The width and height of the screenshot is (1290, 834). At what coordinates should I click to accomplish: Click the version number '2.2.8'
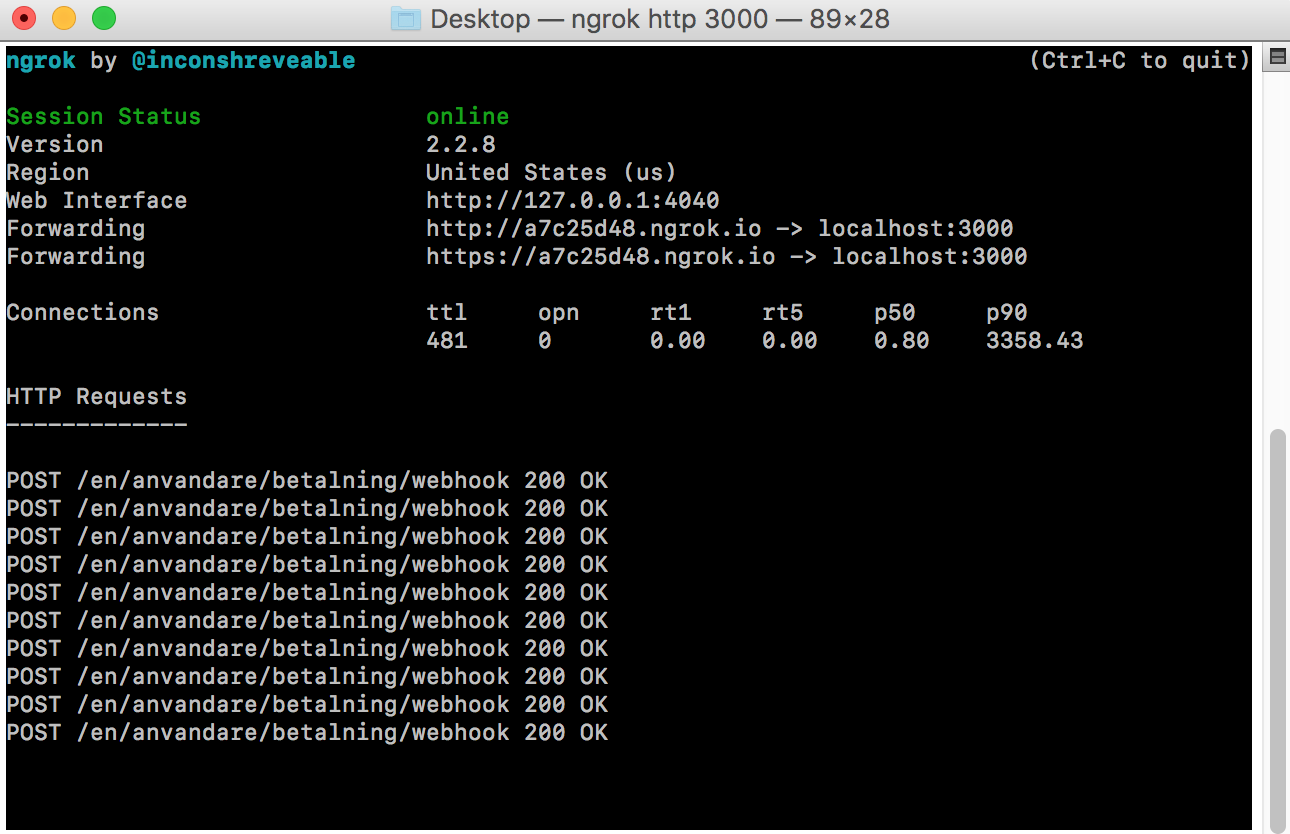[x=460, y=145]
